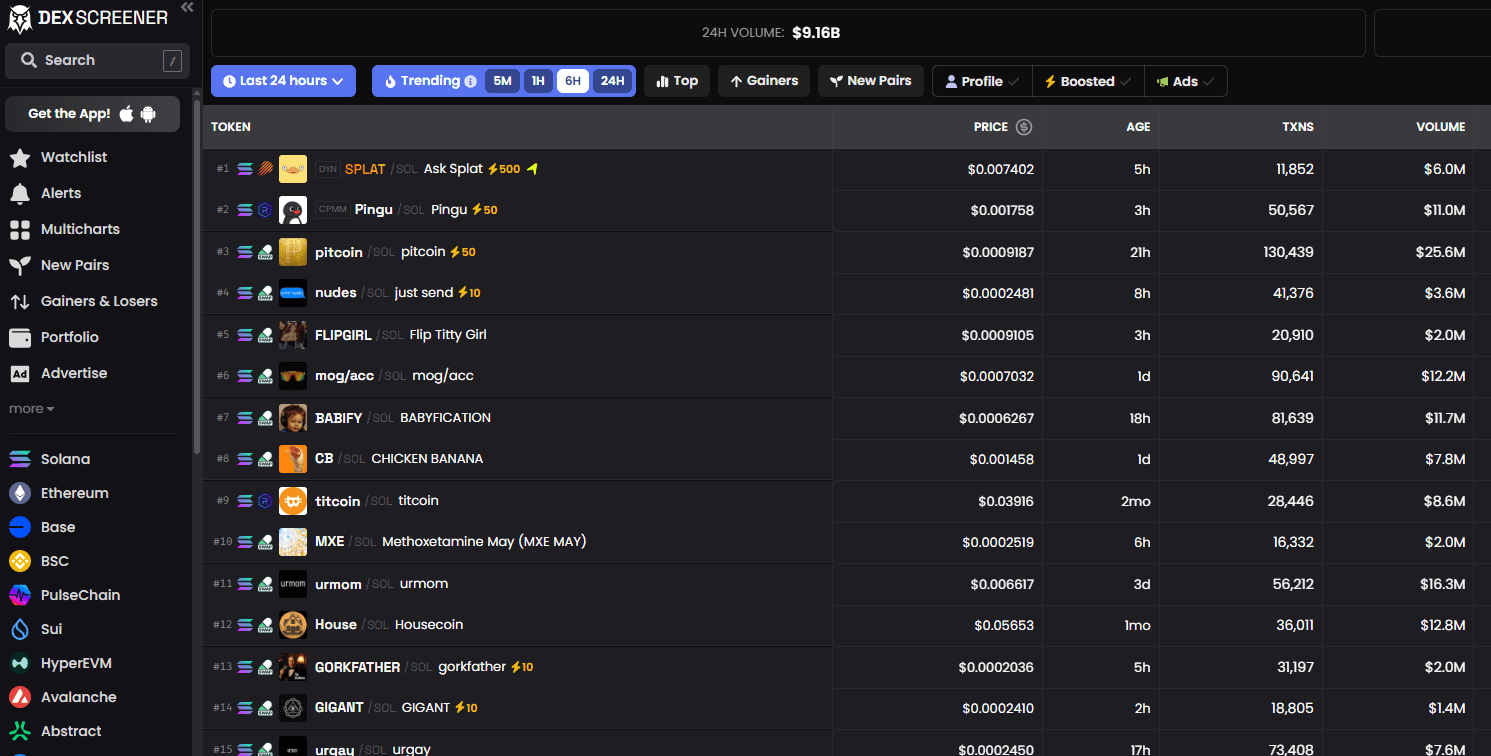Screen dimensions: 1491x756
Task: Open the pitcoin token row
Action: pyautogui.click(x=846, y=252)
